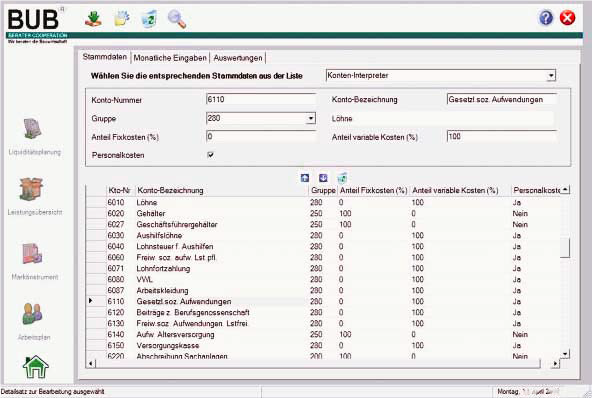Screen dimensions: 592x398
Task: Select row Beiträge z. Berufsgenossenschaft
Action: [x=323, y=312]
